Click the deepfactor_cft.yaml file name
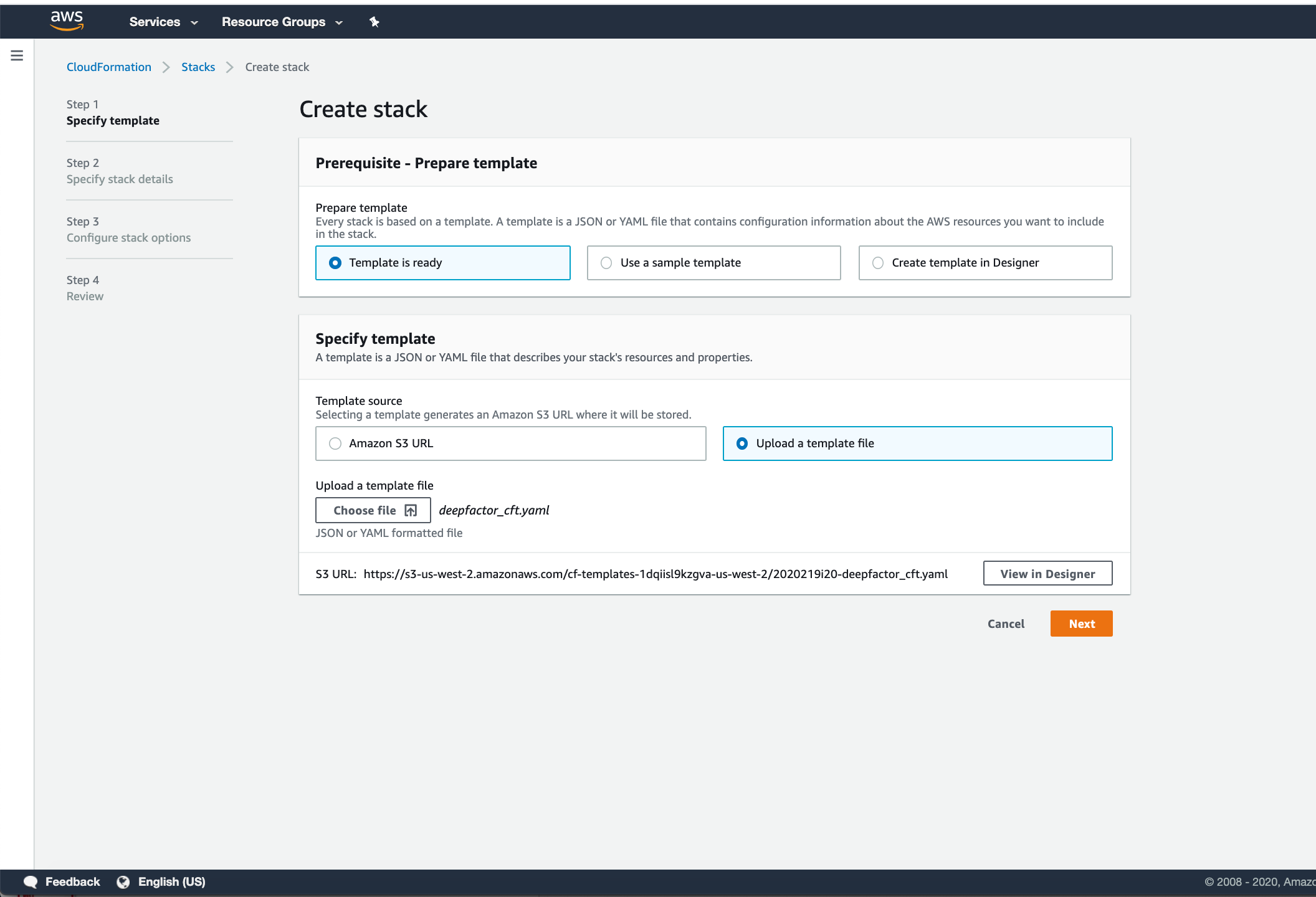Viewport: 1316px width, 897px height. tap(494, 510)
